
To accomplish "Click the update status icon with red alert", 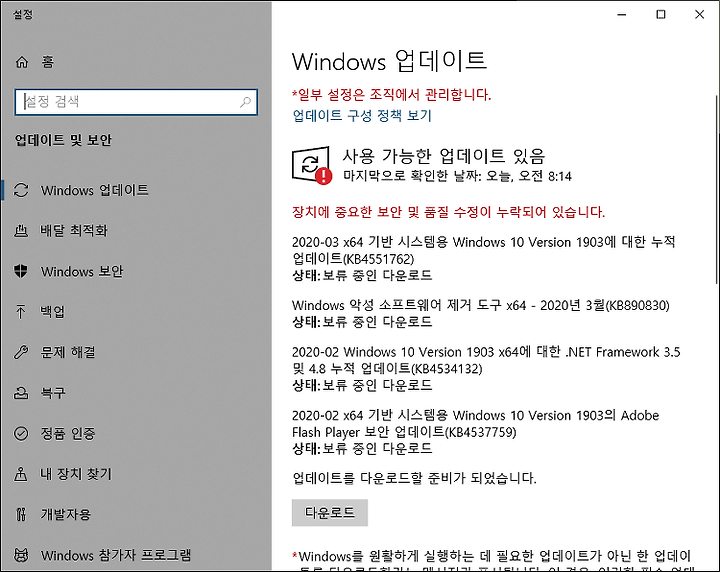I will pos(312,165).
